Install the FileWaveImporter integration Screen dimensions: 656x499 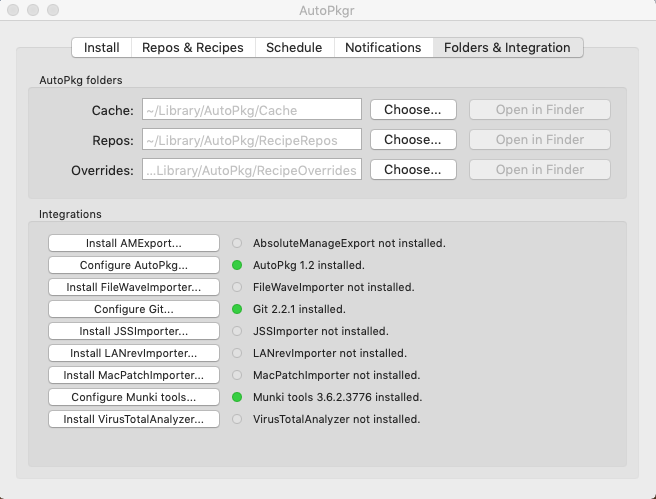click(x=134, y=287)
